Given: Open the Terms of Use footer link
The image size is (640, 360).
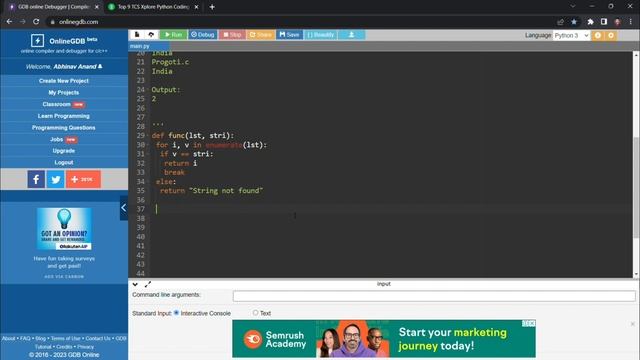Looking at the screenshot, I should 65,338.
